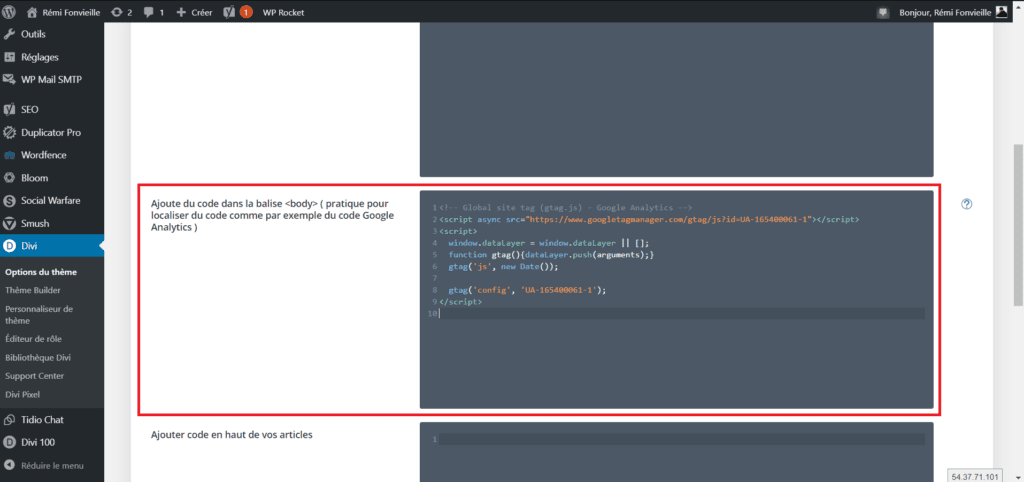Click the Tidio Chat icon

pos(10,419)
